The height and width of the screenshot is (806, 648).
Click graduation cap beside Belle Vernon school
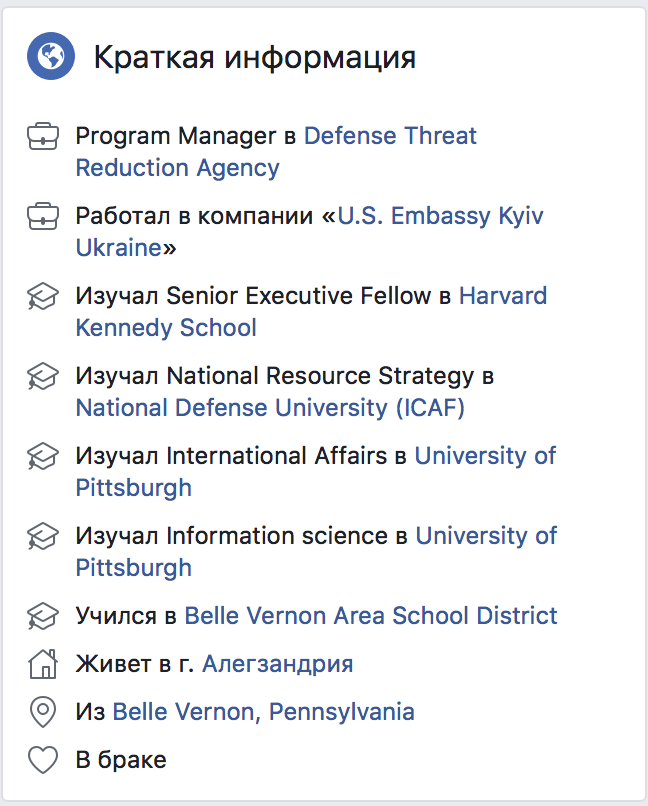[x=43, y=615]
